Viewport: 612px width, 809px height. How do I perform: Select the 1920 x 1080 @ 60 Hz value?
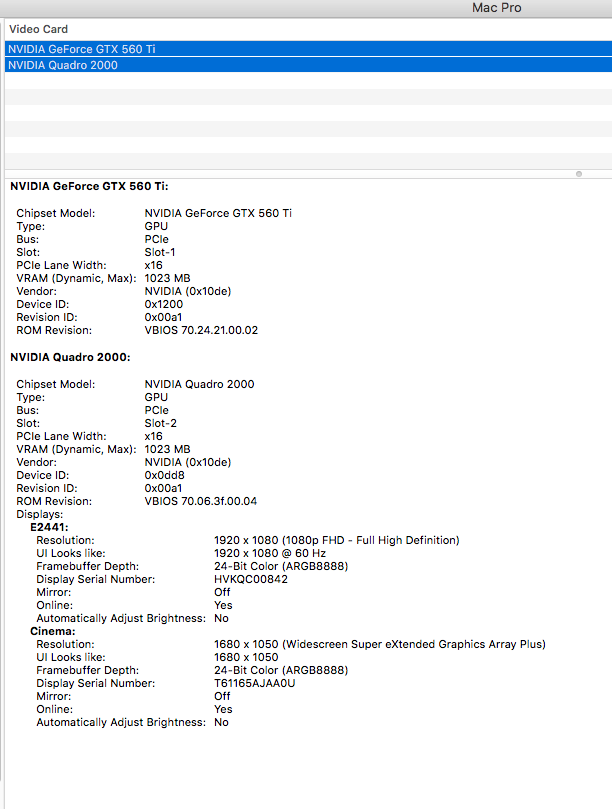pyautogui.click(x=270, y=553)
